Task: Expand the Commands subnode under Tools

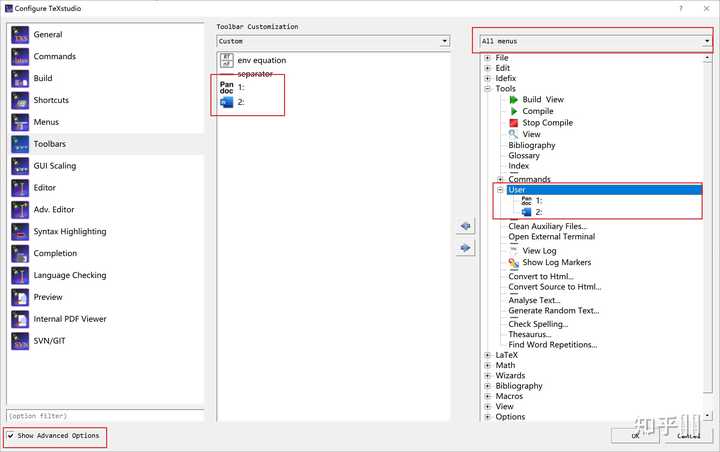Action: tap(501, 179)
